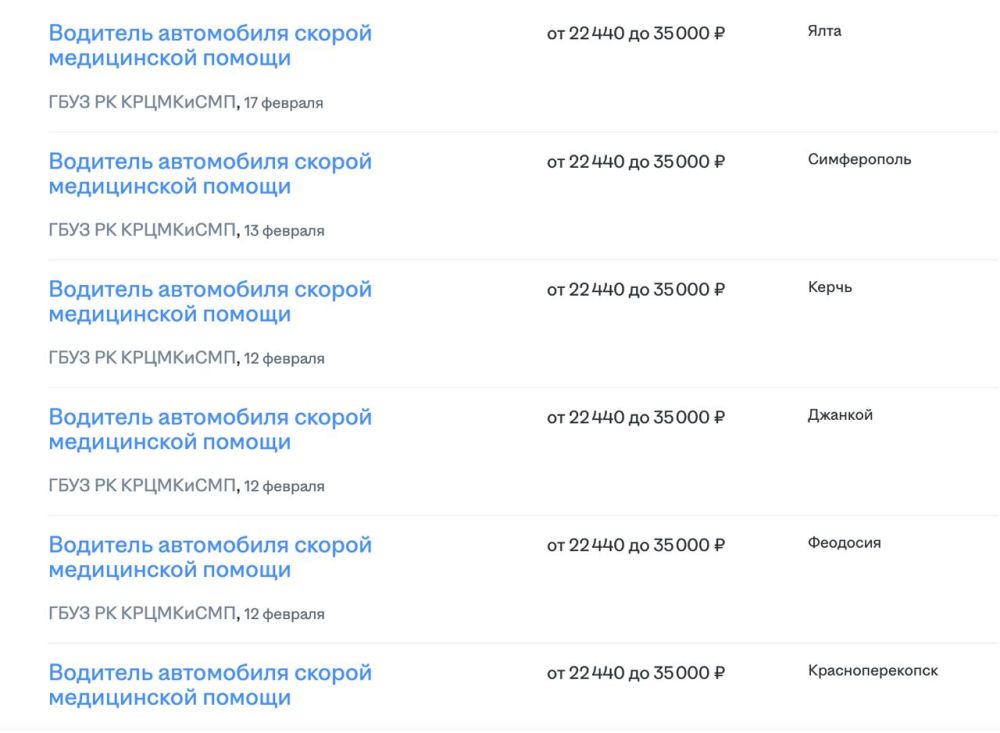This screenshot has height=733, width=1000.
Task: Click the Красноперекопск city label
Action: click(x=873, y=671)
